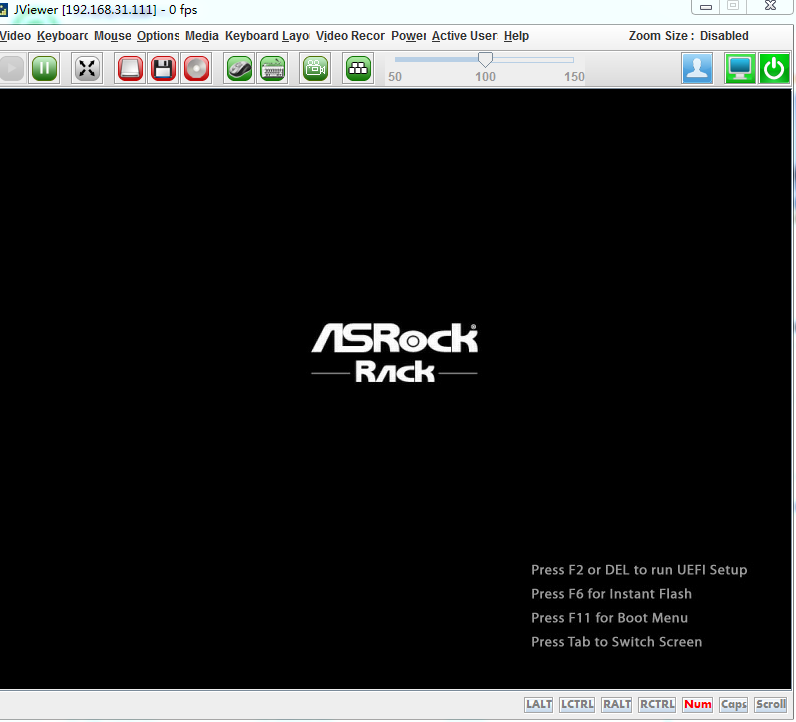Click the green Power status button

(x=773, y=68)
